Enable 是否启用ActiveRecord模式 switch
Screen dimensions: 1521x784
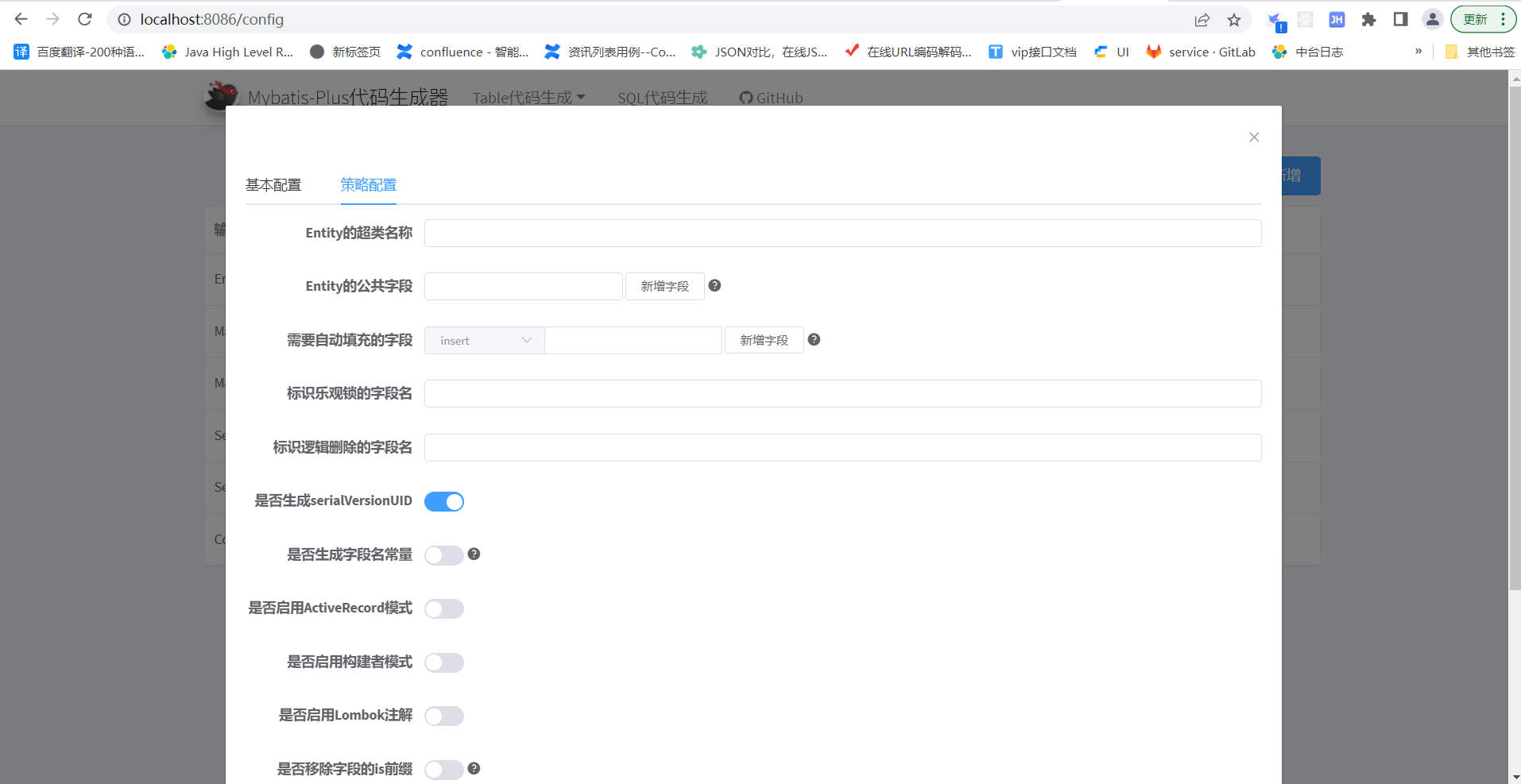tap(444, 608)
